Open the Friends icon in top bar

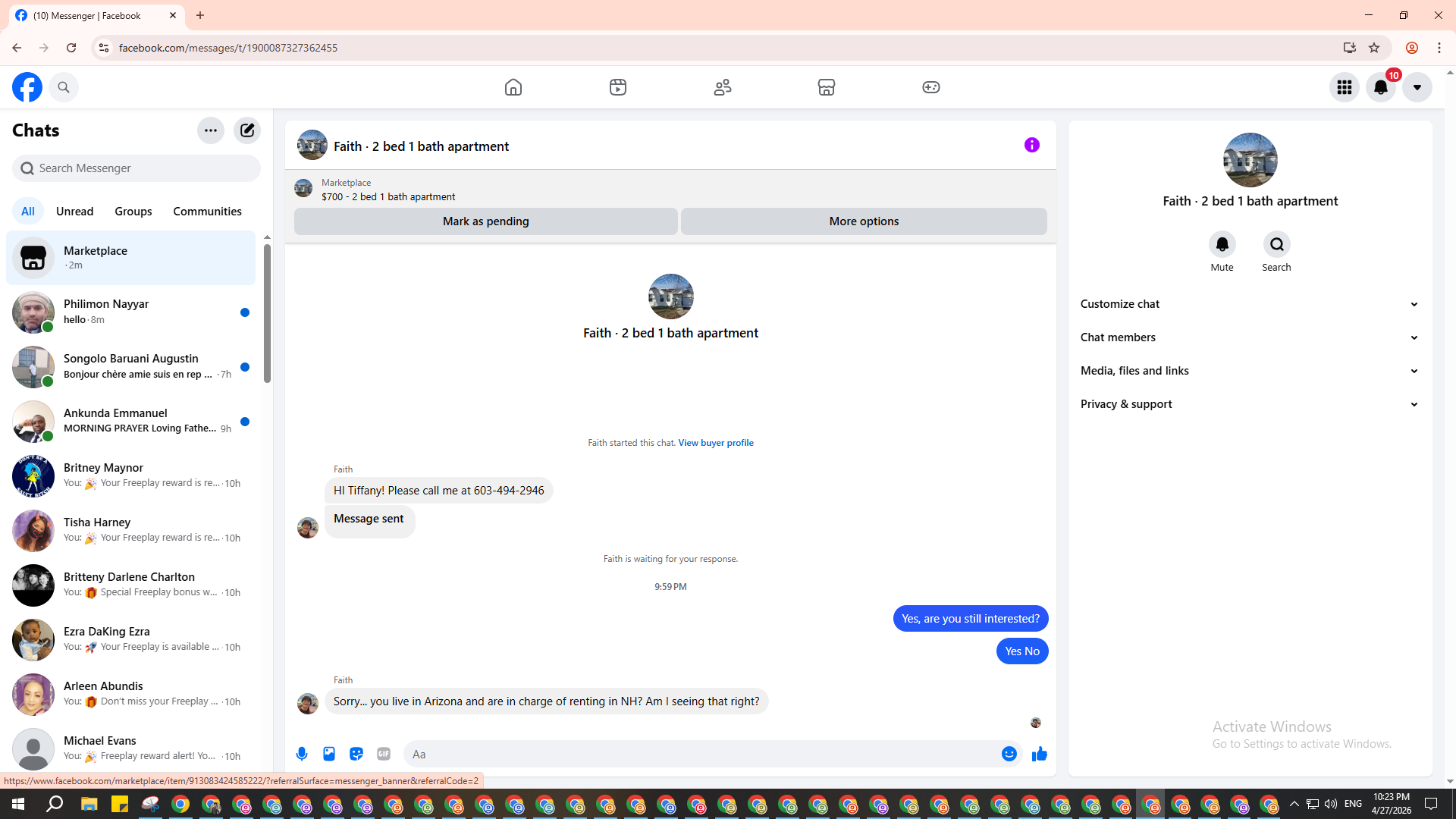(723, 87)
